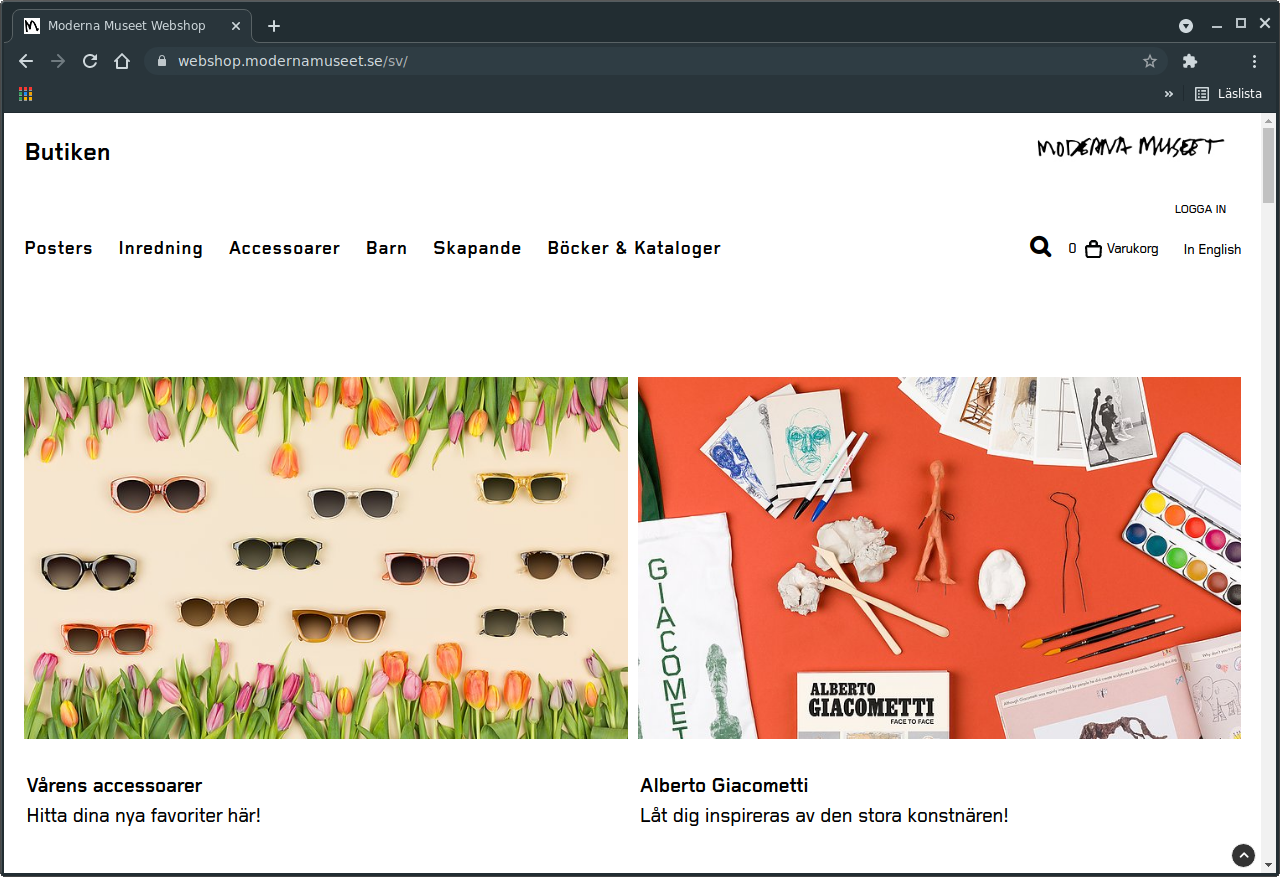Click 'Låt dig inspireras av den stora konstnären!'

824,815
